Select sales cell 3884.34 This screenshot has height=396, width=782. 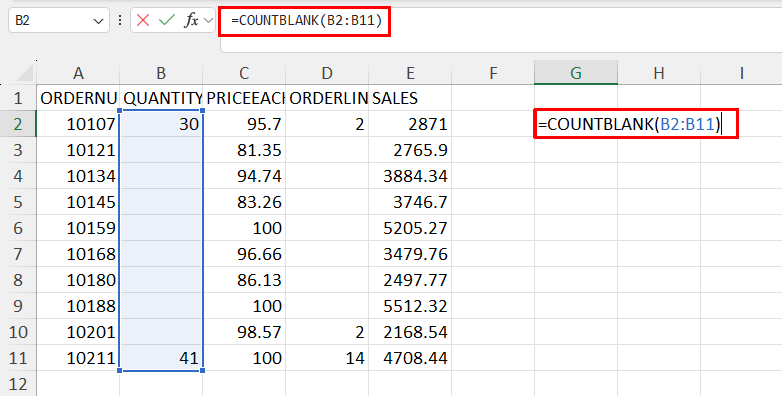coord(410,176)
